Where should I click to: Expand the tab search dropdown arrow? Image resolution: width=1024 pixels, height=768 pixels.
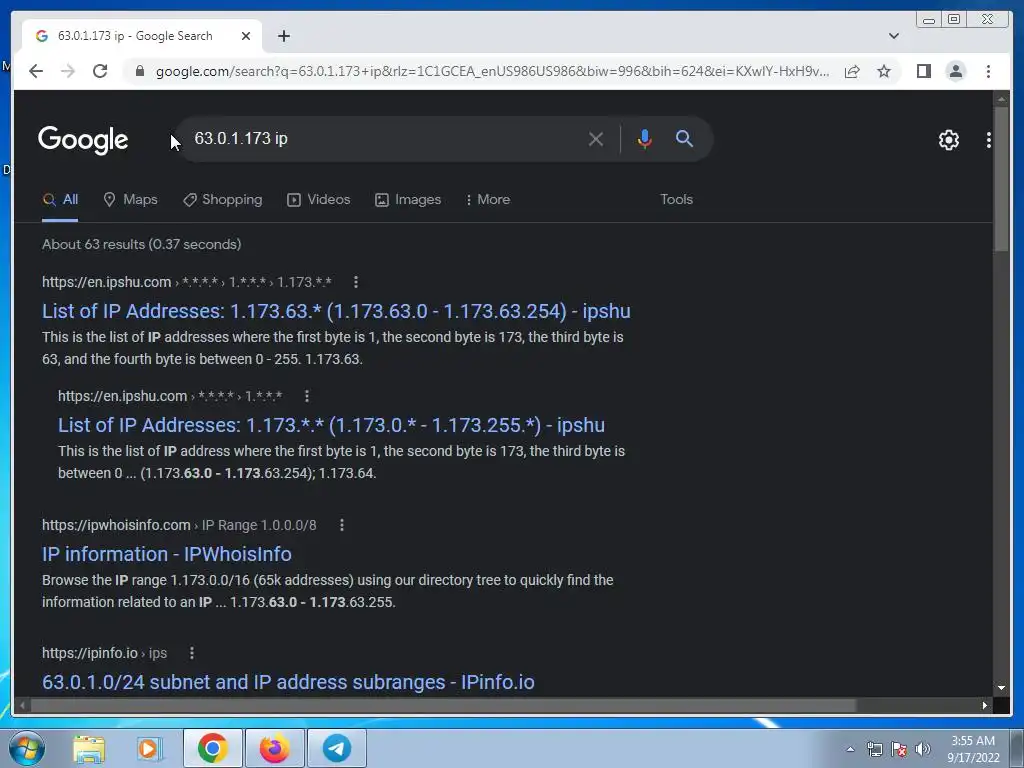(x=893, y=36)
